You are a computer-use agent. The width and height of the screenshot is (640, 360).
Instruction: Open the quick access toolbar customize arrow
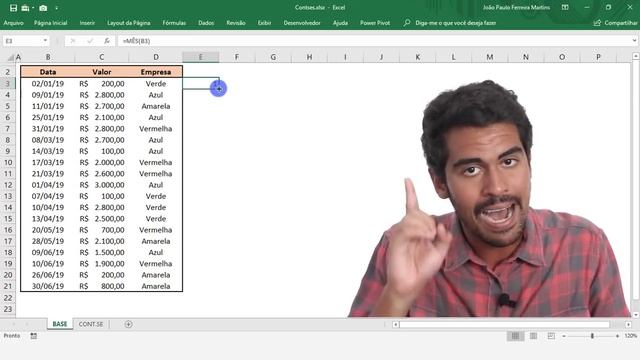coord(56,8)
